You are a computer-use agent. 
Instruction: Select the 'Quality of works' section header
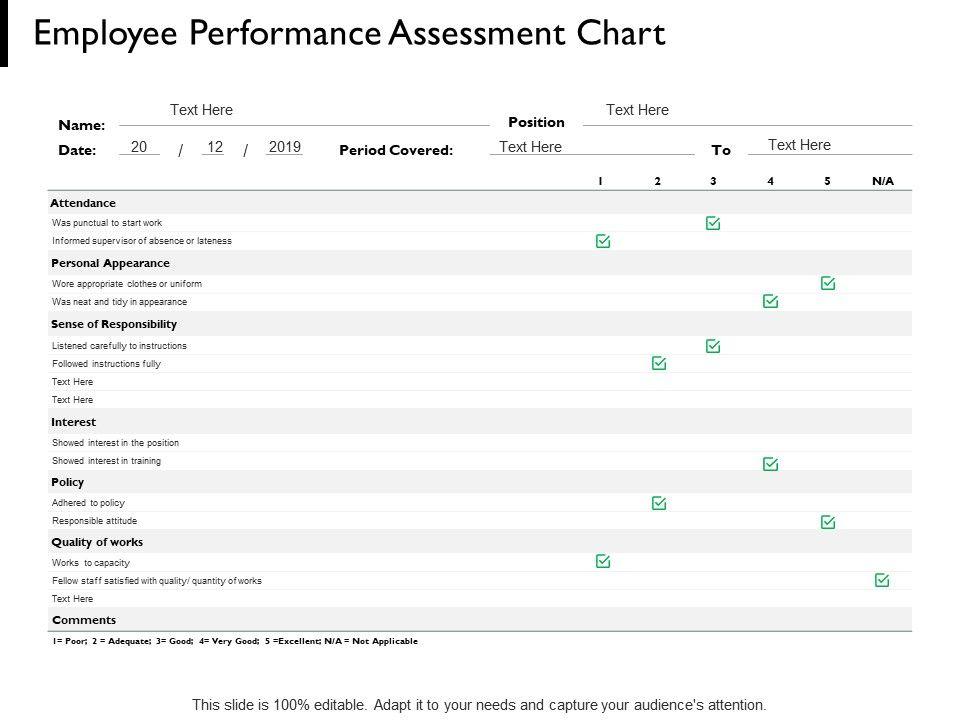pos(97,542)
